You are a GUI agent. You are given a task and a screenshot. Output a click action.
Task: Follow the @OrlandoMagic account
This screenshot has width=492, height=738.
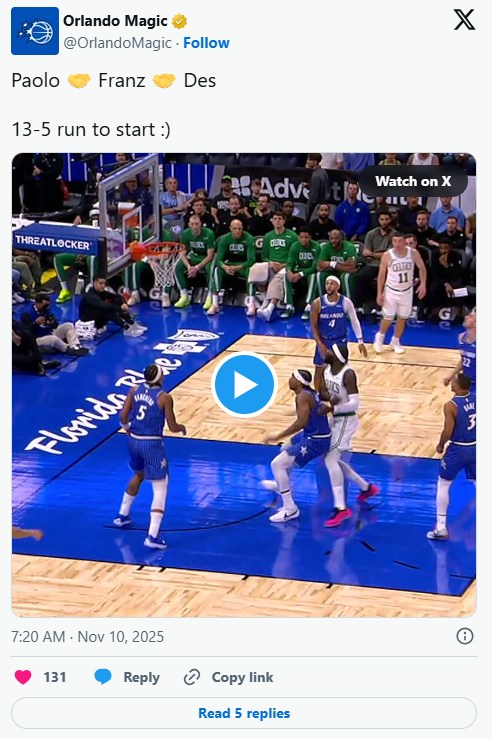206,43
